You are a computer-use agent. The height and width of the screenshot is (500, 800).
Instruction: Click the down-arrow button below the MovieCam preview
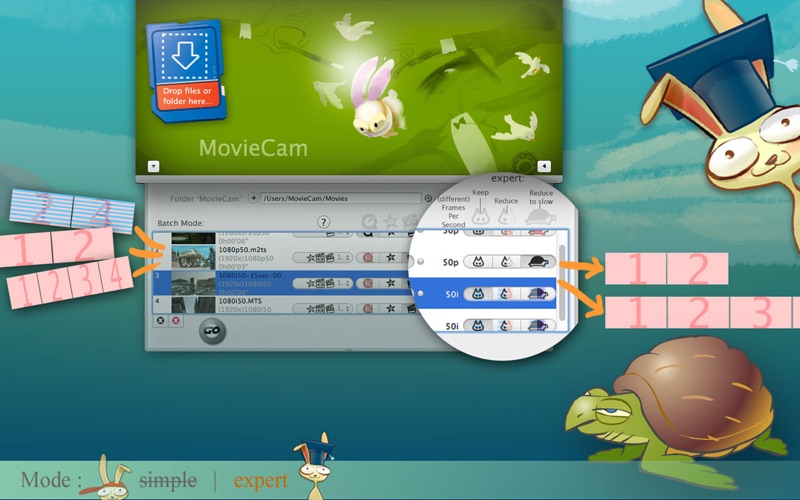pos(154,166)
